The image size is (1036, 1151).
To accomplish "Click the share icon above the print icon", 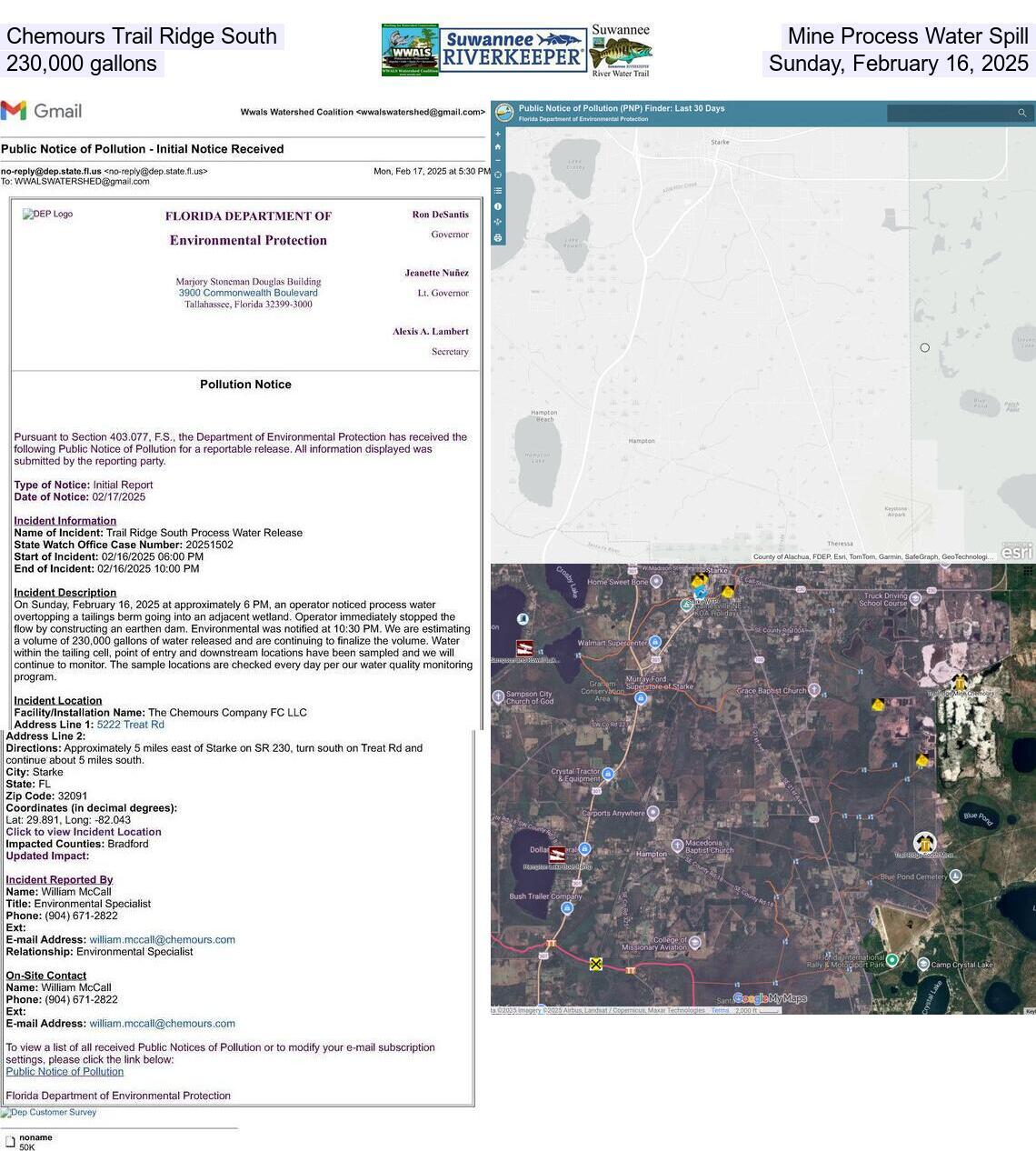I will [497, 222].
